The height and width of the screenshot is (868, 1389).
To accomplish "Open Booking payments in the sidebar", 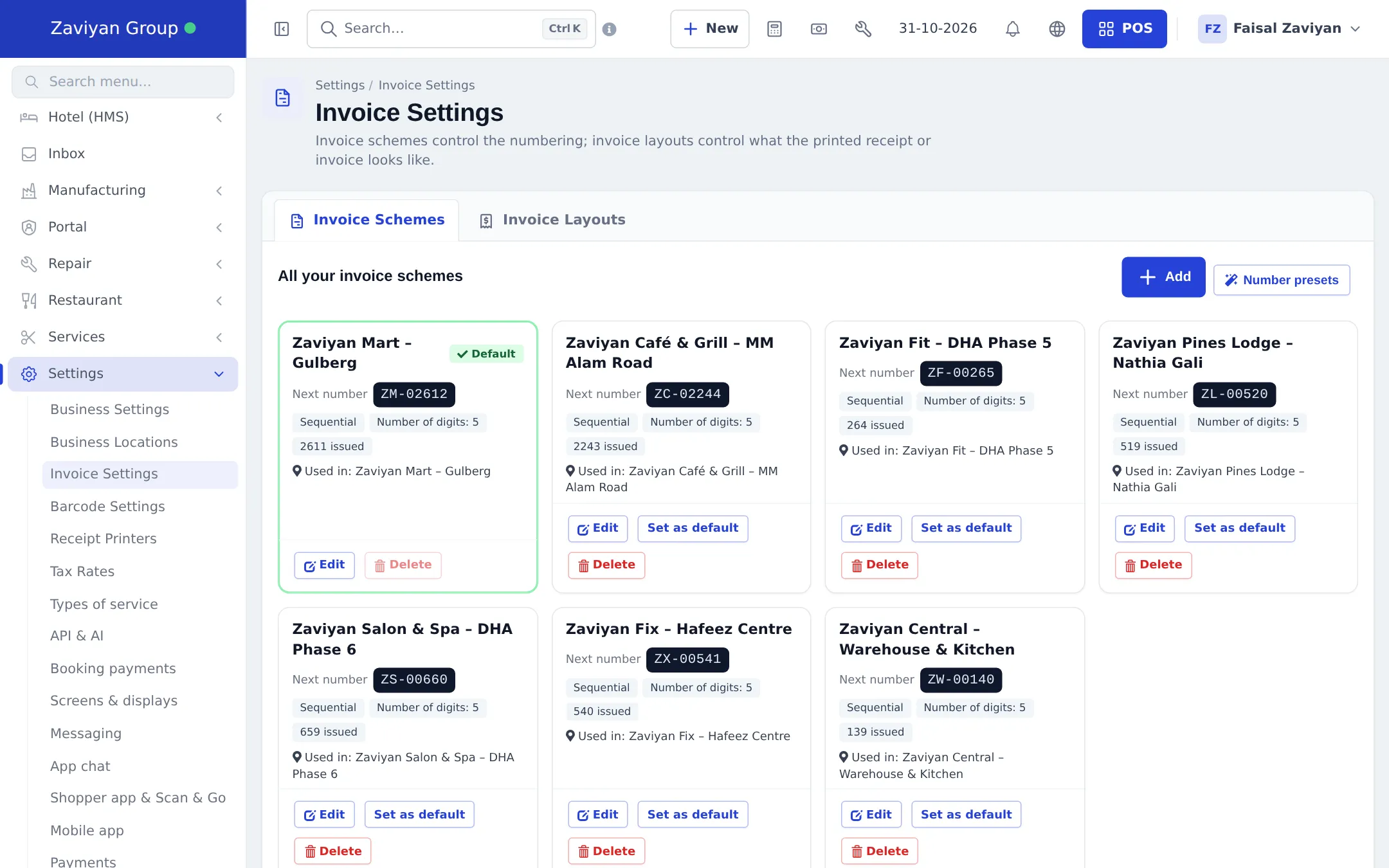I will click(113, 669).
